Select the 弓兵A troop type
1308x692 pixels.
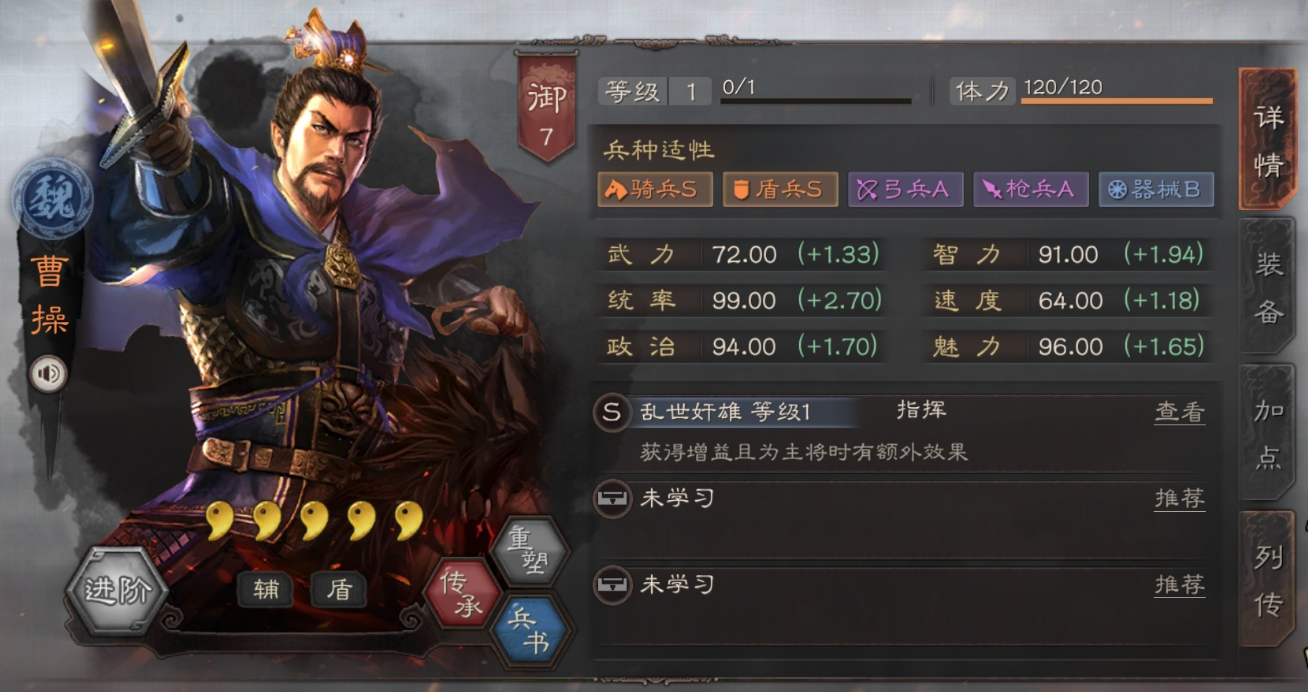tap(906, 189)
